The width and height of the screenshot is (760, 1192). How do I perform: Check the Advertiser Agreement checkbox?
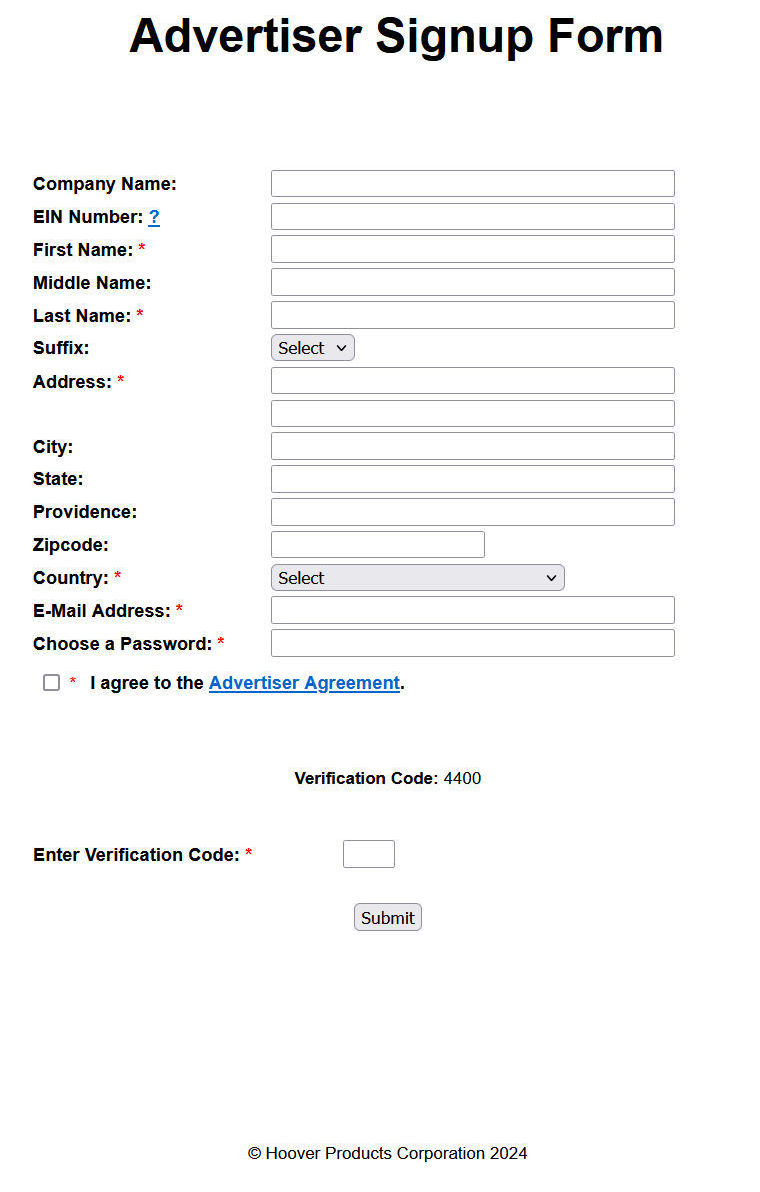(x=52, y=683)
